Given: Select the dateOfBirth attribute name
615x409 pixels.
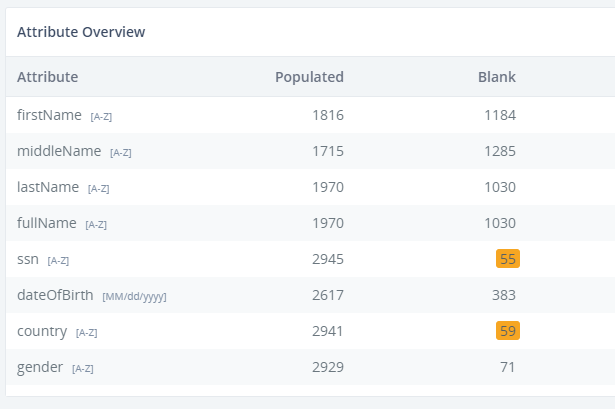Looking at the screenshot, I should [55, 295].
